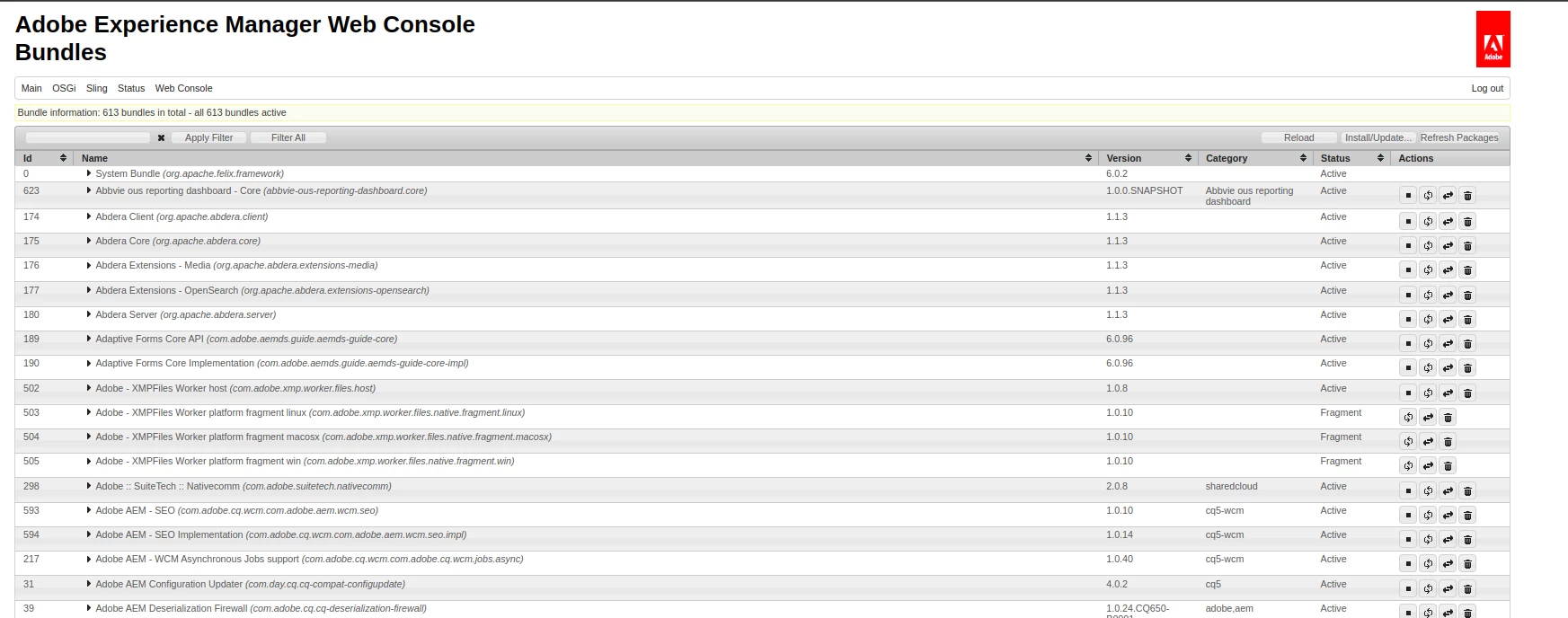Image resolution: width=1568 pixels, height=618 pixels.
Task: Click the Adobe logo
Action: pyautogui.click(x=1493, y=40)
